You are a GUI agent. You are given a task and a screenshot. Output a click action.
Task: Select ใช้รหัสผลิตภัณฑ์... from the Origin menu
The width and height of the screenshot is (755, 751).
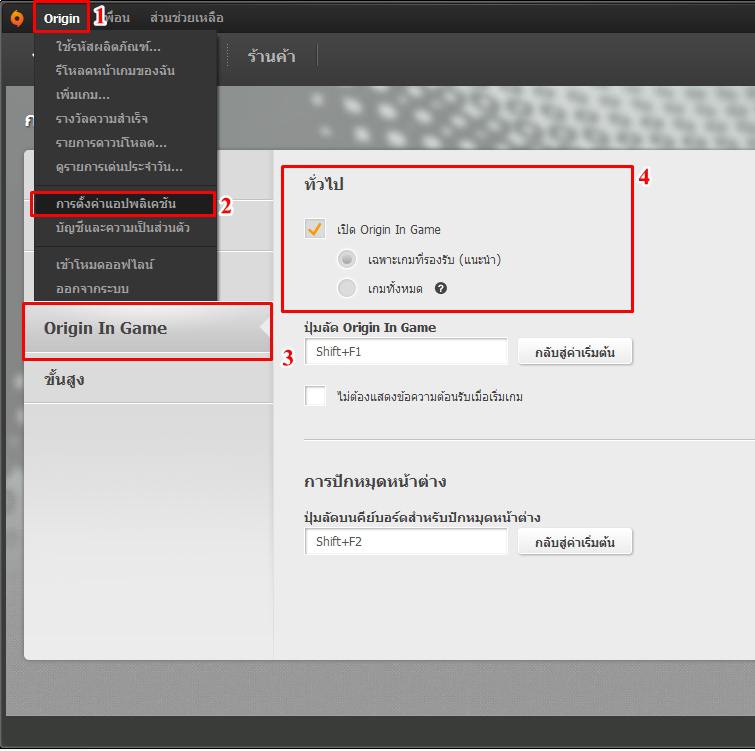point(125,47)
